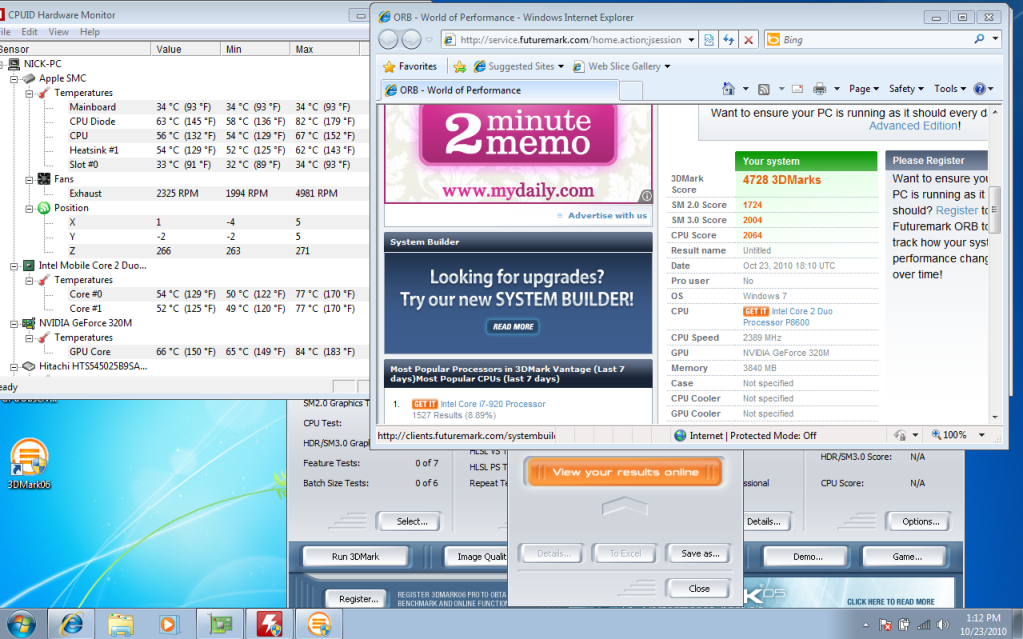The image size is (1023, 639).
Task: Click the Internet Explorer forward arrow
Action: click(x=411, y=40)
